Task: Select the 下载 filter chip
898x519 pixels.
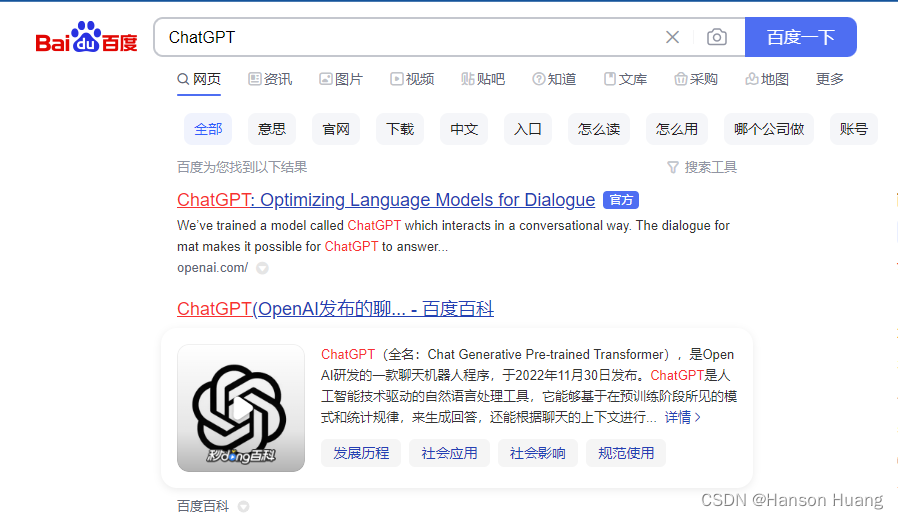Action: point(400,129)
